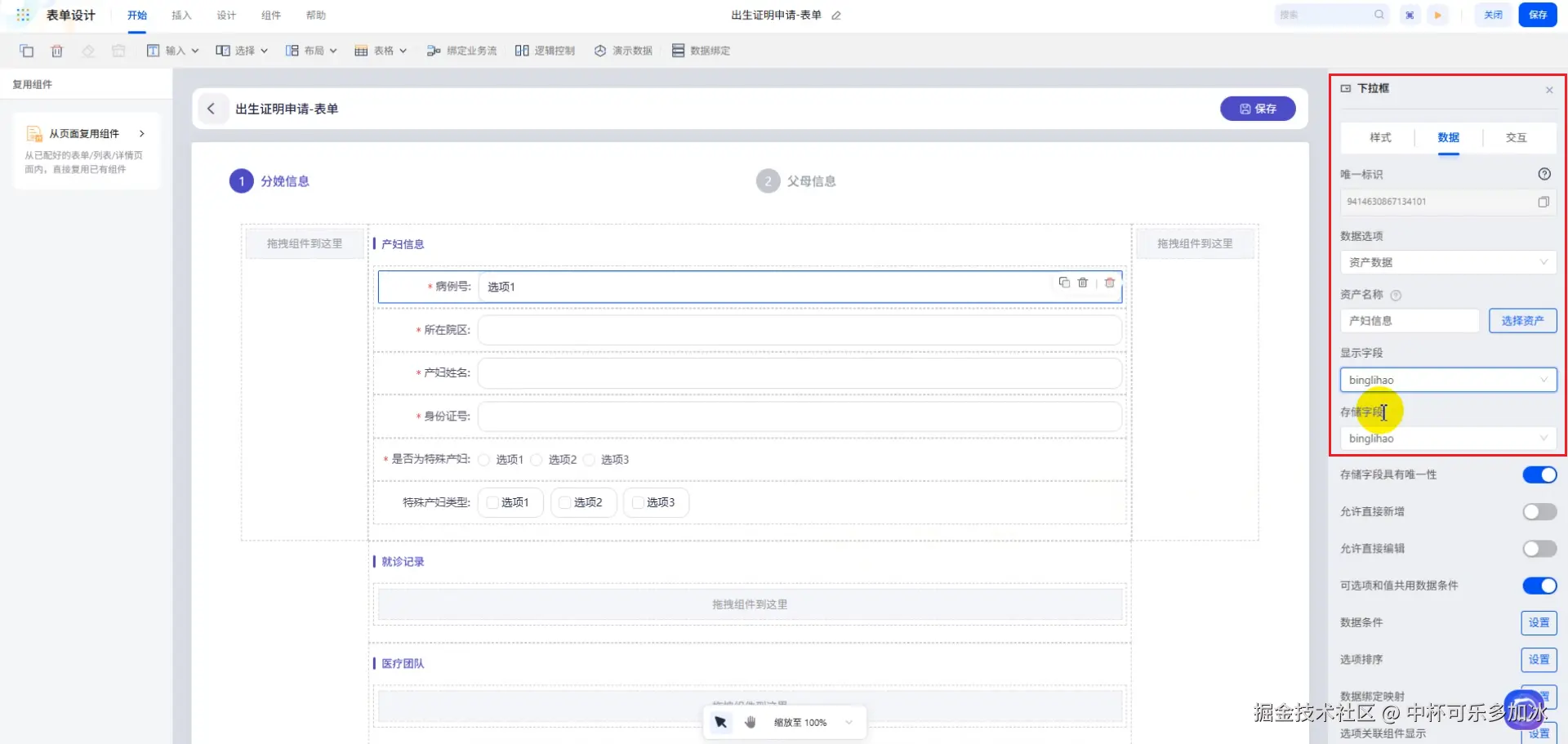
Task: Toggle the 可选项和值共用数据条件 switch
Action: click(x=1539, y=586)
